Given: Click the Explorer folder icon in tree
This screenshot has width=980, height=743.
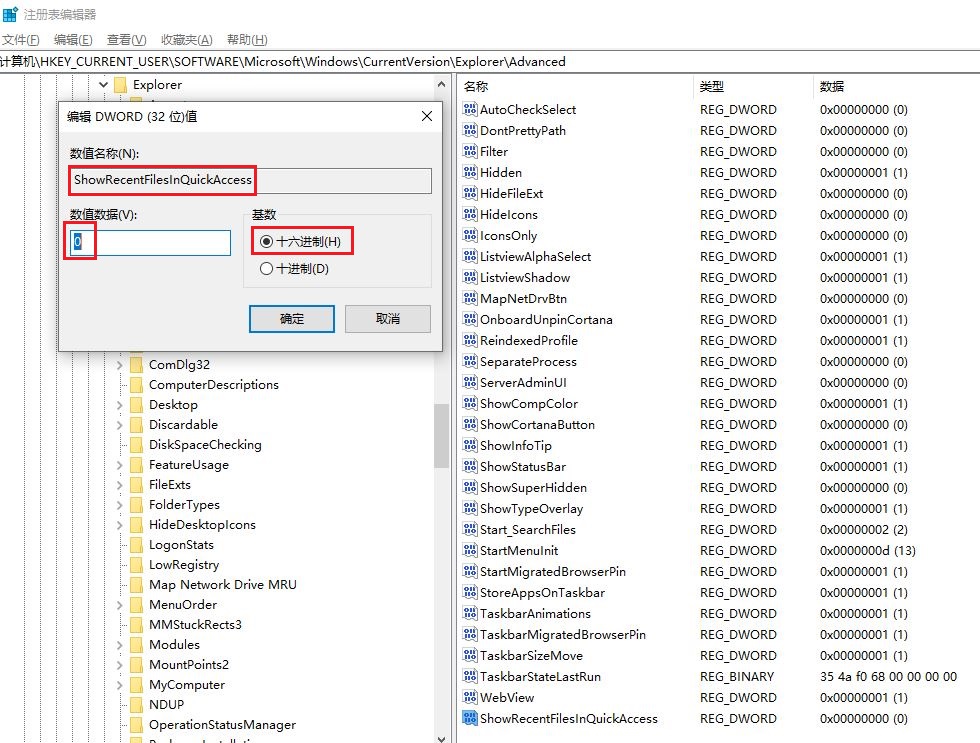Looking at the screenshot, I should click(x=120, y=85).
